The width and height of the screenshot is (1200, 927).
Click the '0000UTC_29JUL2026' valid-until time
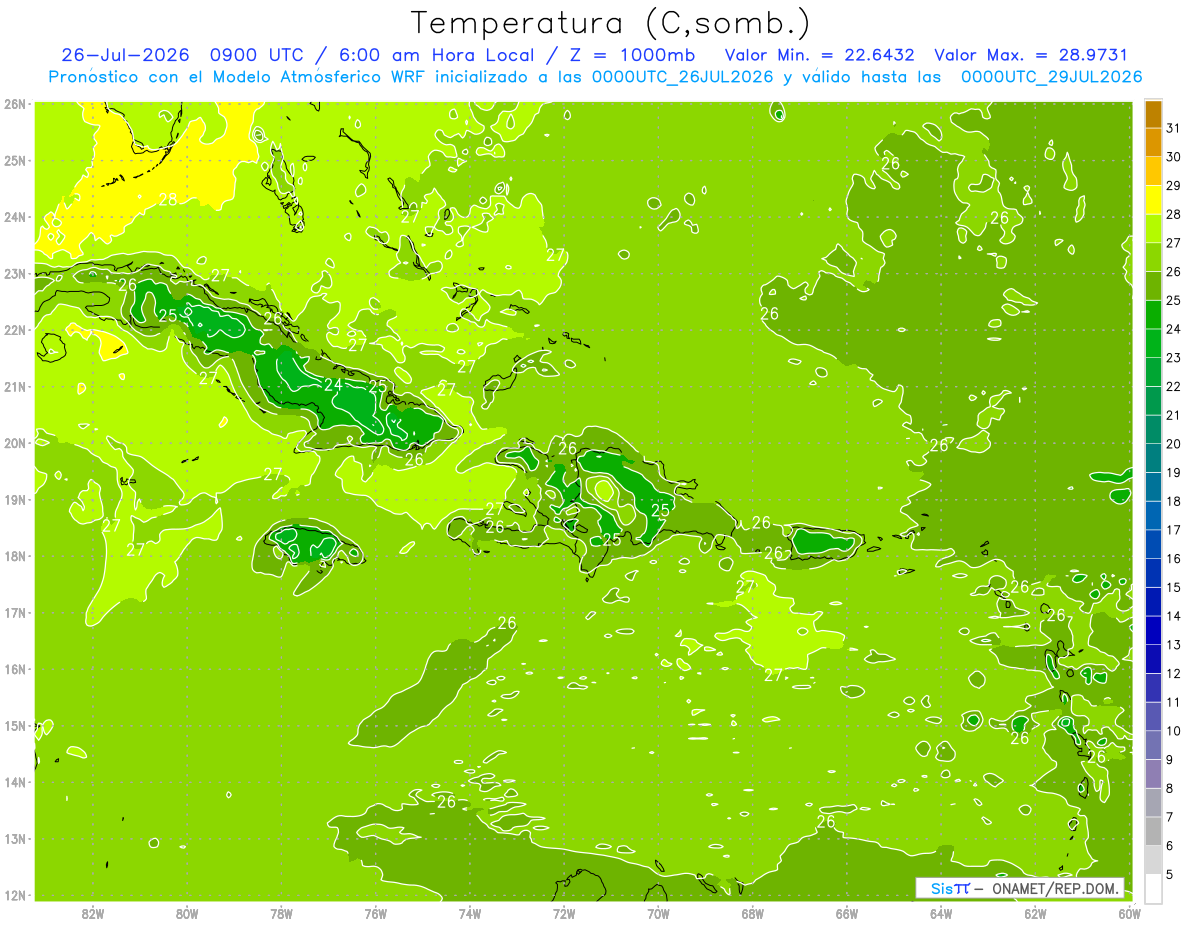click(1051, 77)
